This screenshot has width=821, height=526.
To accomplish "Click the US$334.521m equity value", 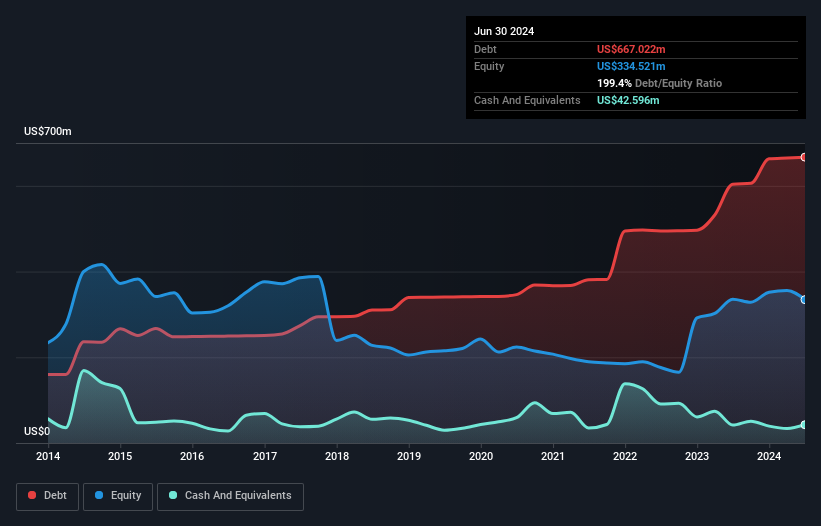I will coord(631,66).
